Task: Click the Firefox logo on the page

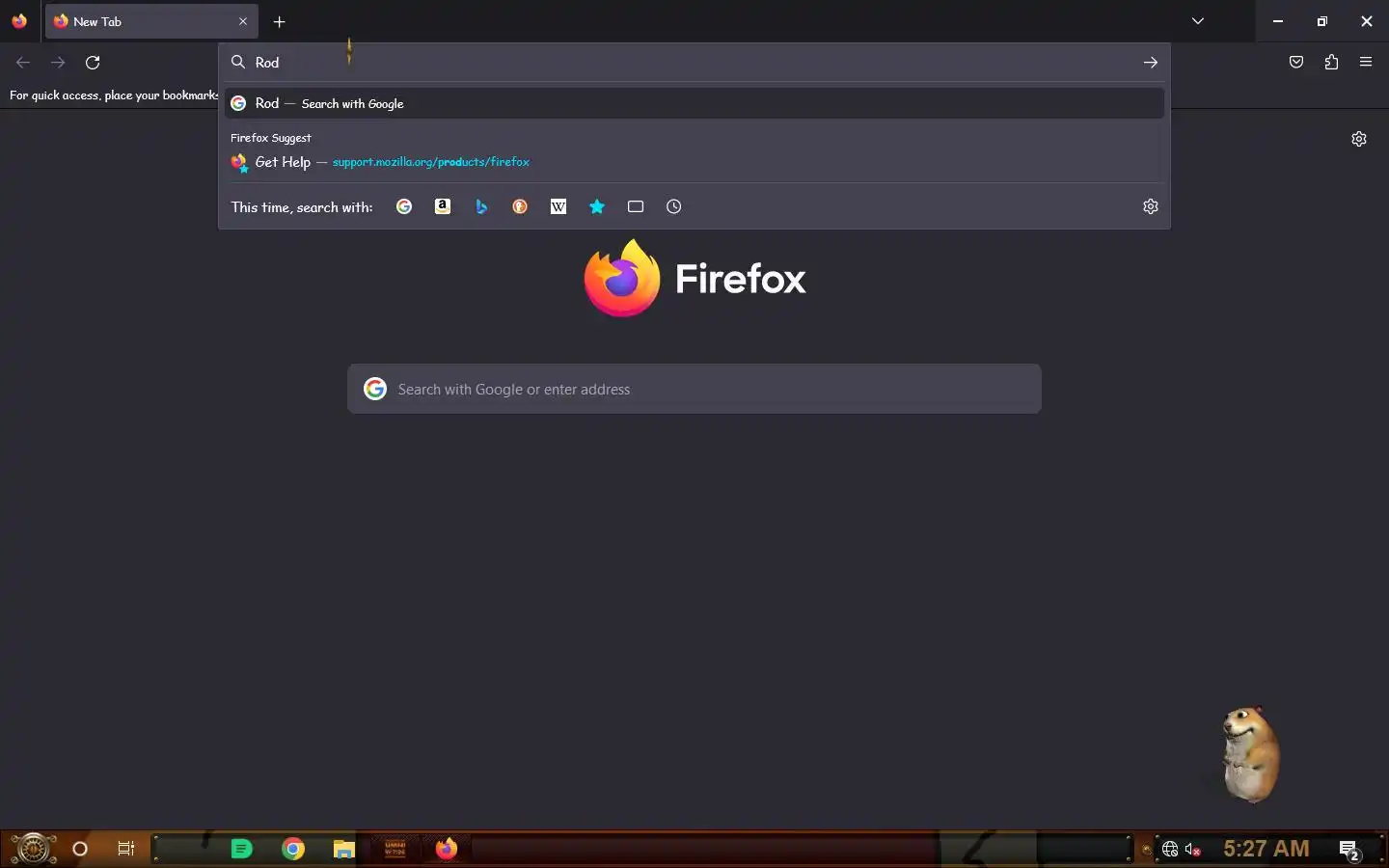Action: (x=694, y=278)
